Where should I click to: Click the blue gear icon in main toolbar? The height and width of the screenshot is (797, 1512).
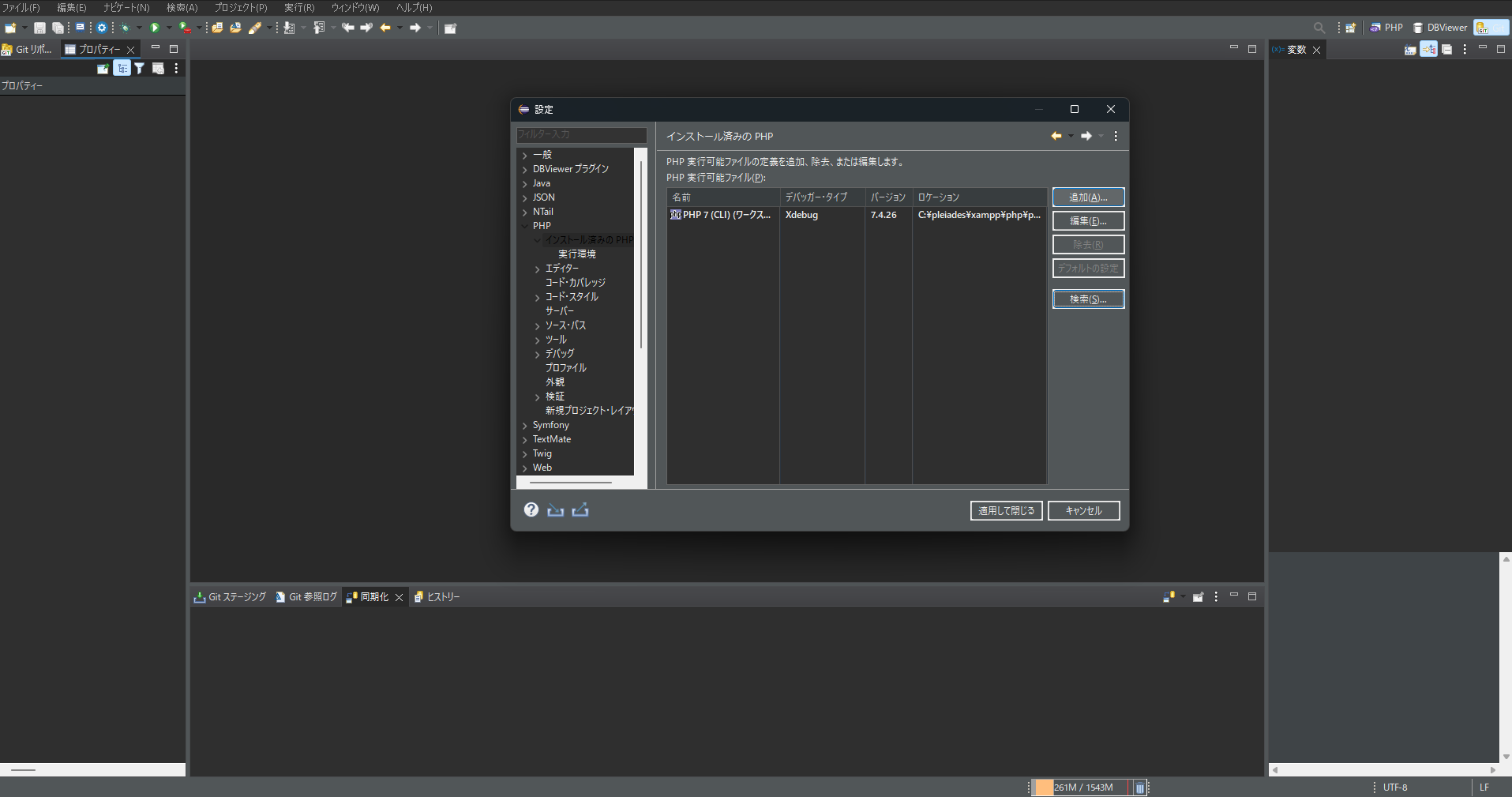click(102, 28)
